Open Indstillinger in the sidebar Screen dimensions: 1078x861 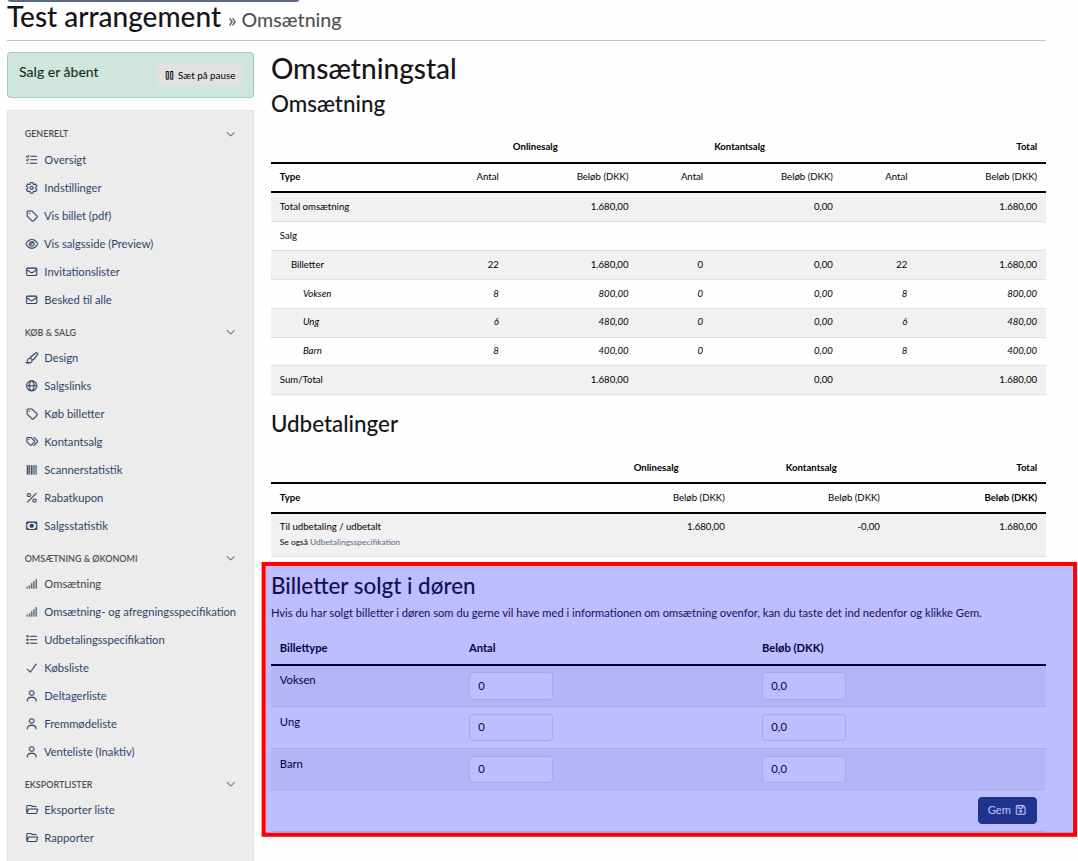73,188
